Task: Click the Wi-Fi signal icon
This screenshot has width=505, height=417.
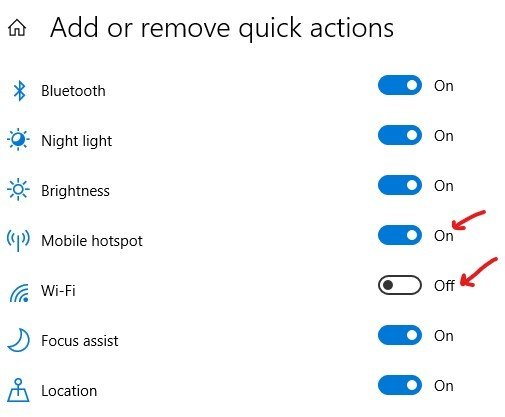Action: pos(19,293)
